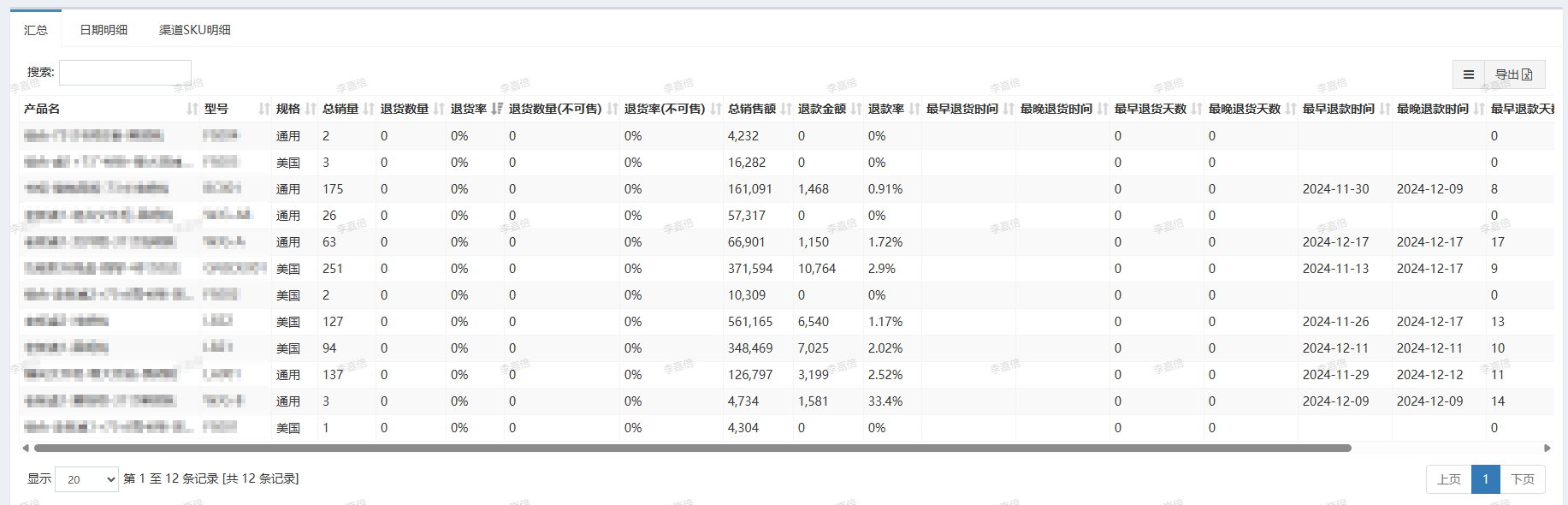Open the 渠道SKU明细 tab
The height and width of the screenshot is (505, 1568).
pos(195,30)
